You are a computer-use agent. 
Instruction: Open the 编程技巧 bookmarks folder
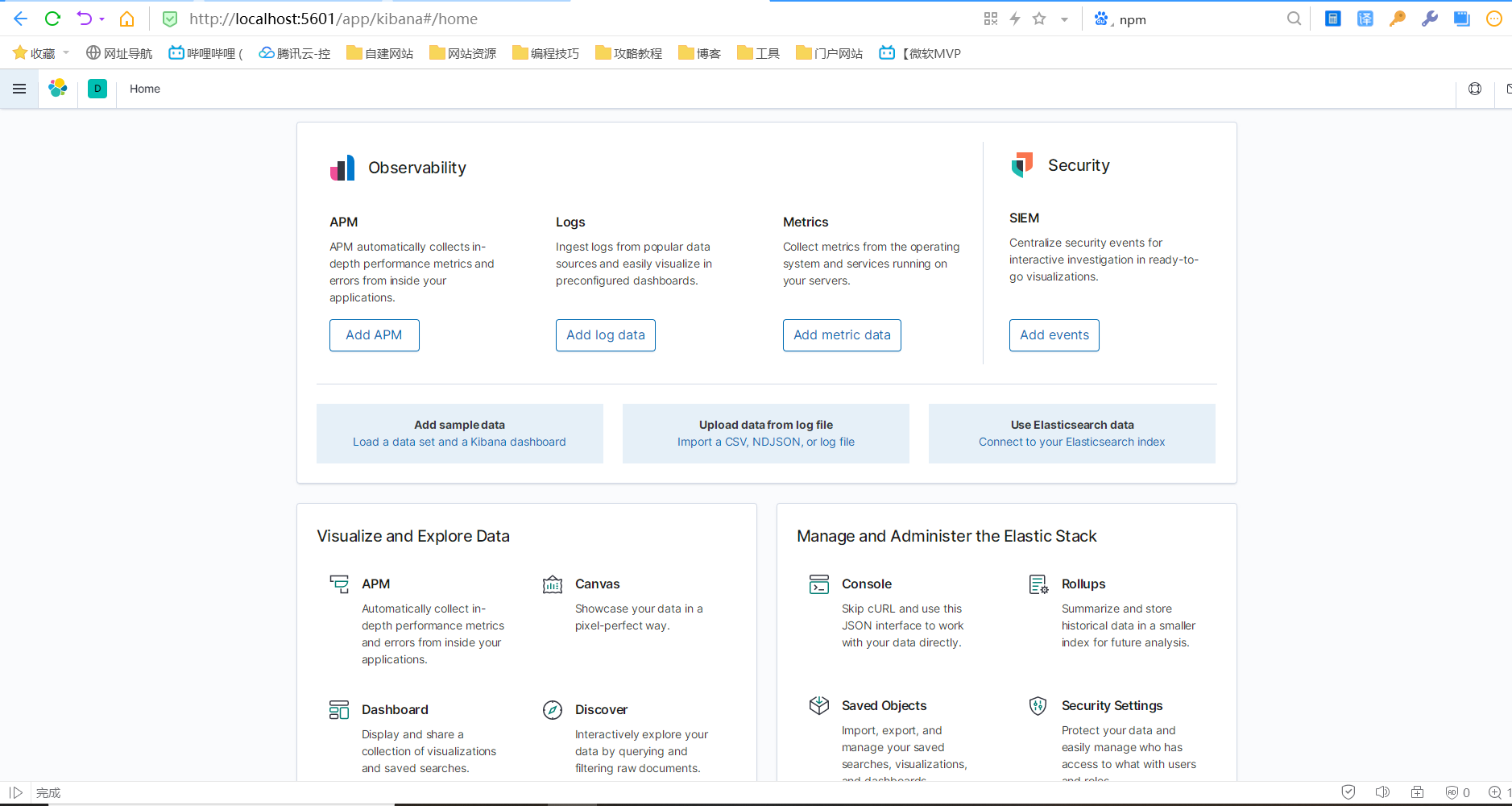coord(546,53)
